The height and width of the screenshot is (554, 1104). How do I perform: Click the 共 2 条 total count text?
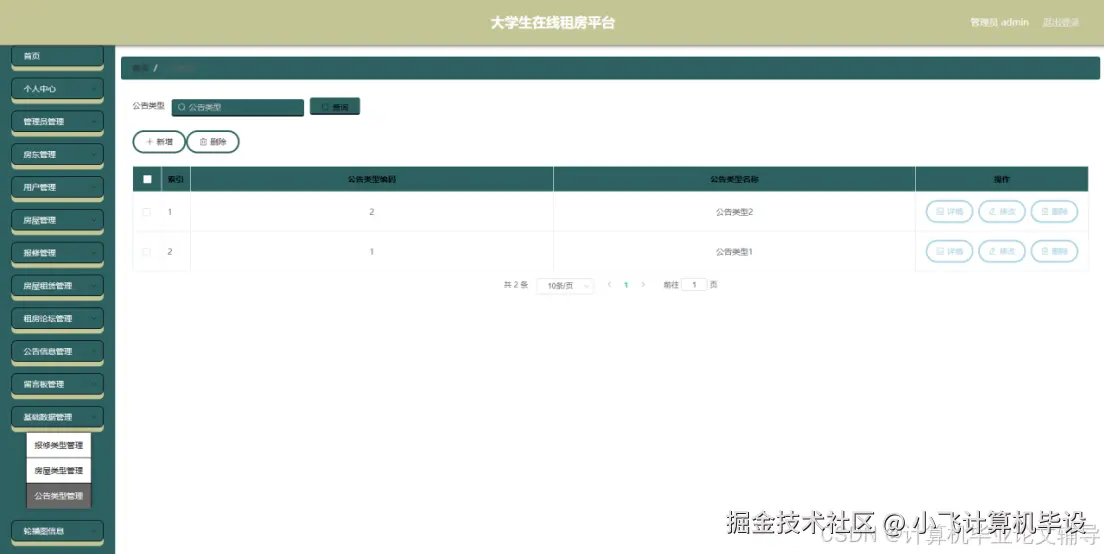point(515,285)
